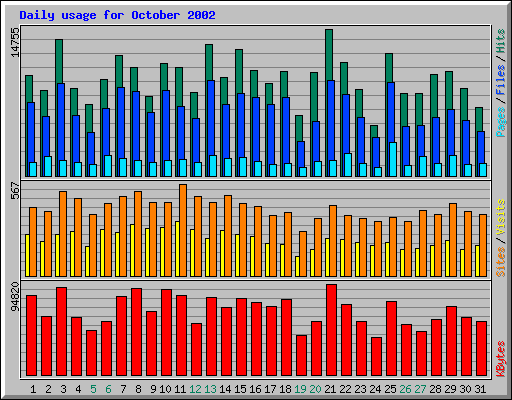
Task: Click the 'Daily usage for October 2002' title
Action: pyautogui.click(x=117, y=15)
